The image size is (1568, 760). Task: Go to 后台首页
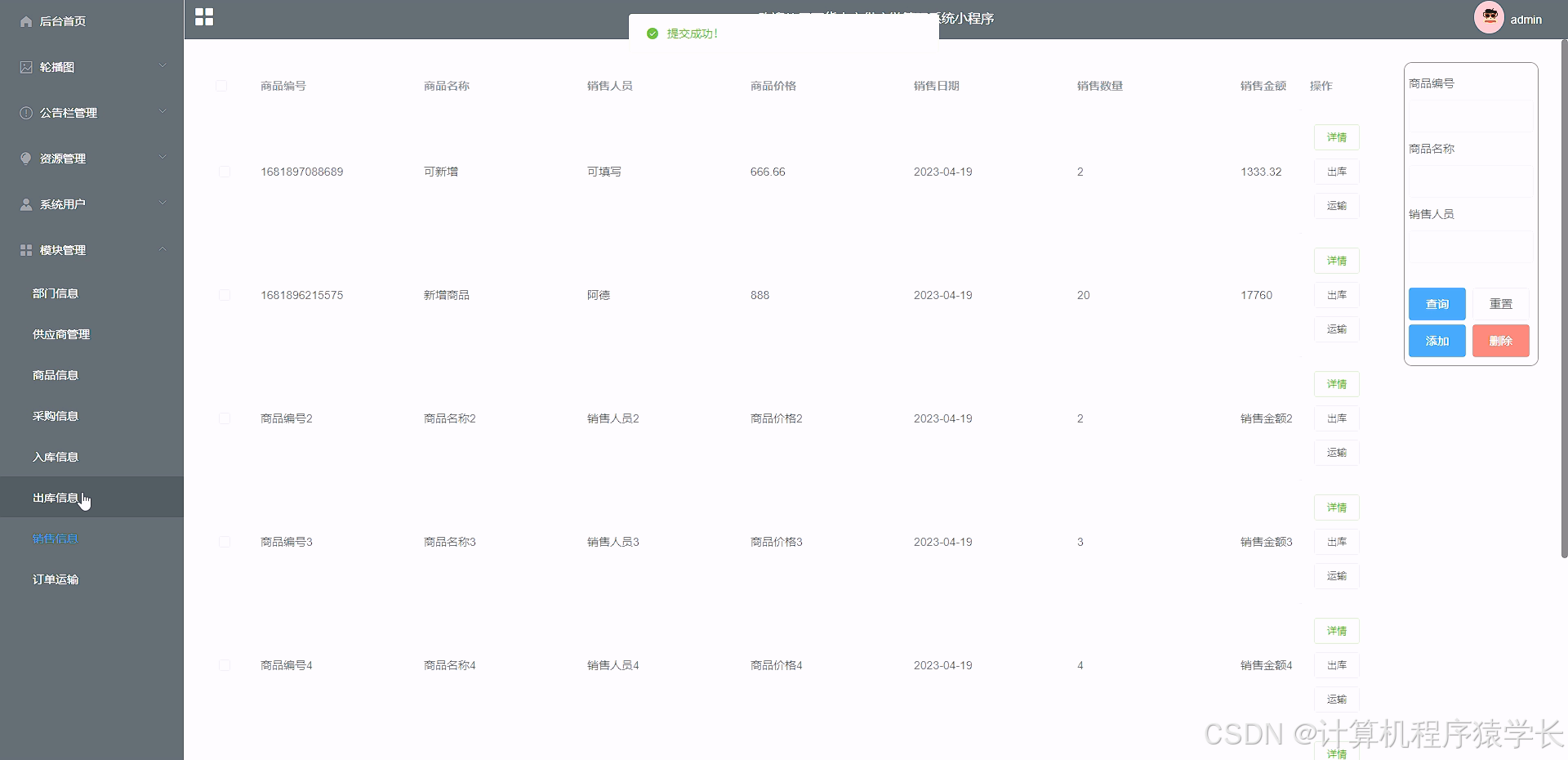[91, 21]
